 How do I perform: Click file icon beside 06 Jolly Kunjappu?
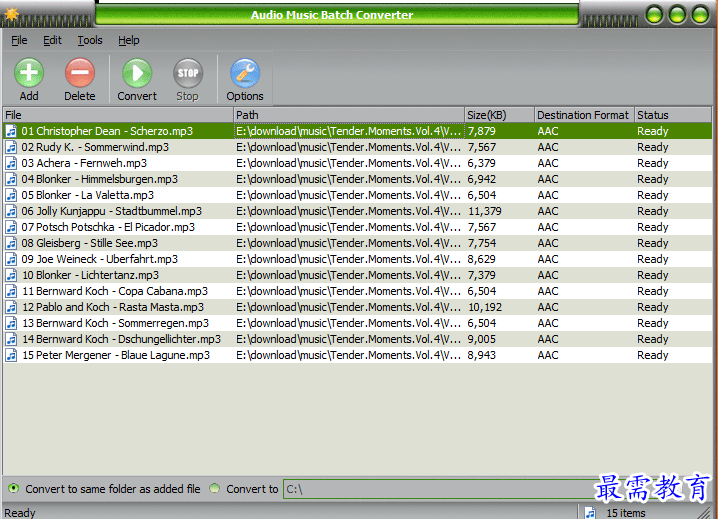pos(11,211)
